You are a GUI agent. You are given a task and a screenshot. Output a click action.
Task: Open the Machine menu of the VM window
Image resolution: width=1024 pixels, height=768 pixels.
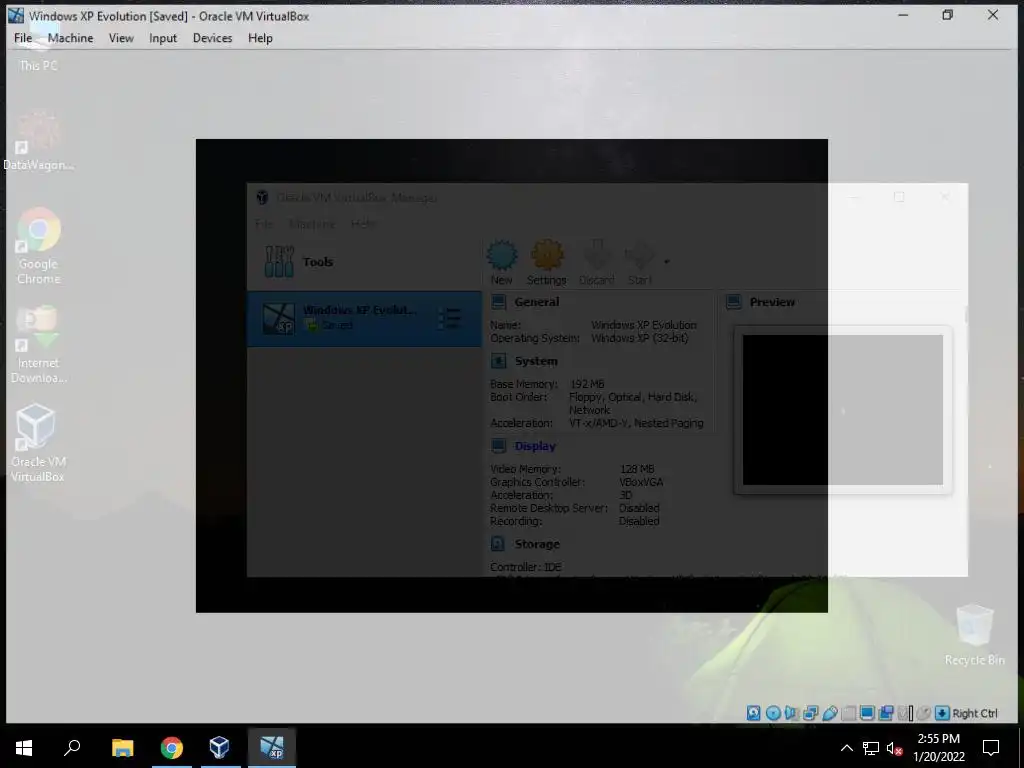coord(71,38)
